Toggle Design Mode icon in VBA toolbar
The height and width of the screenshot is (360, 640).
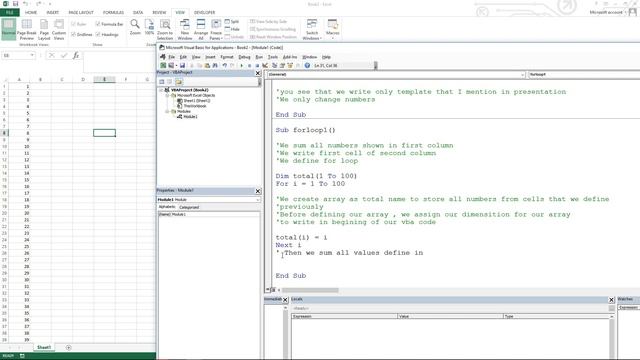click(265, 65)
